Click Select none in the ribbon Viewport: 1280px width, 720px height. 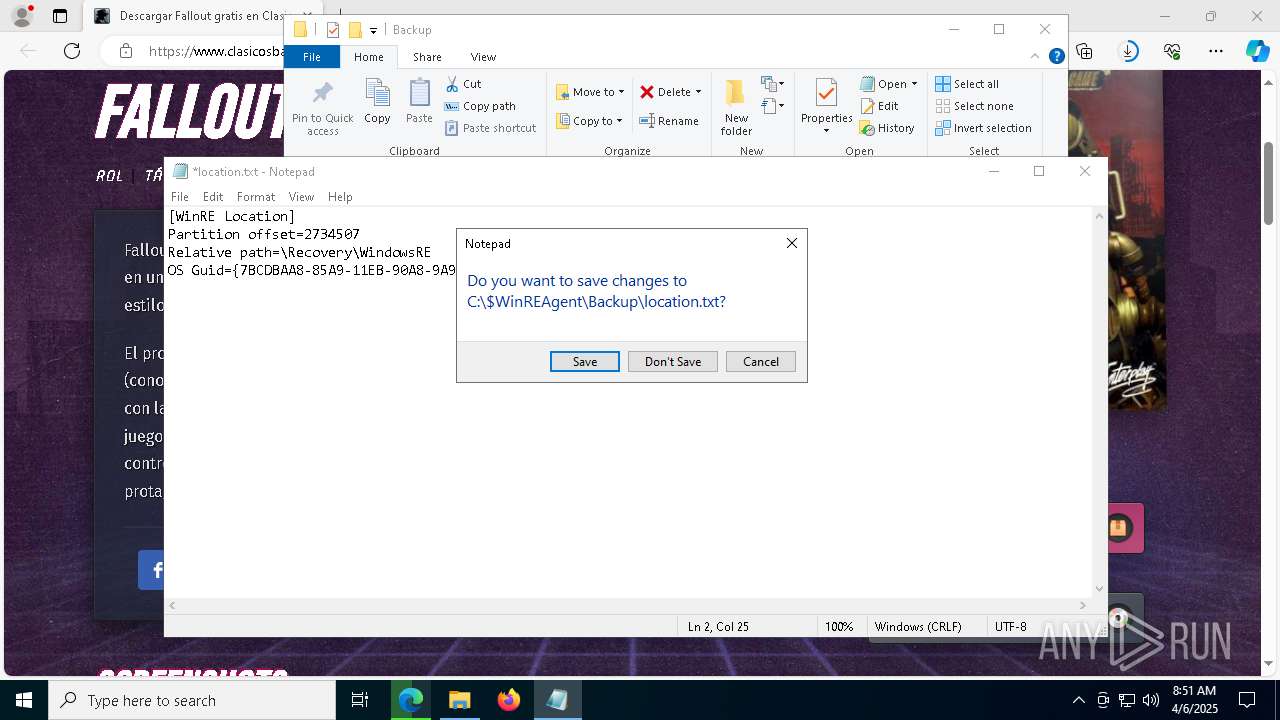(974, 106)
